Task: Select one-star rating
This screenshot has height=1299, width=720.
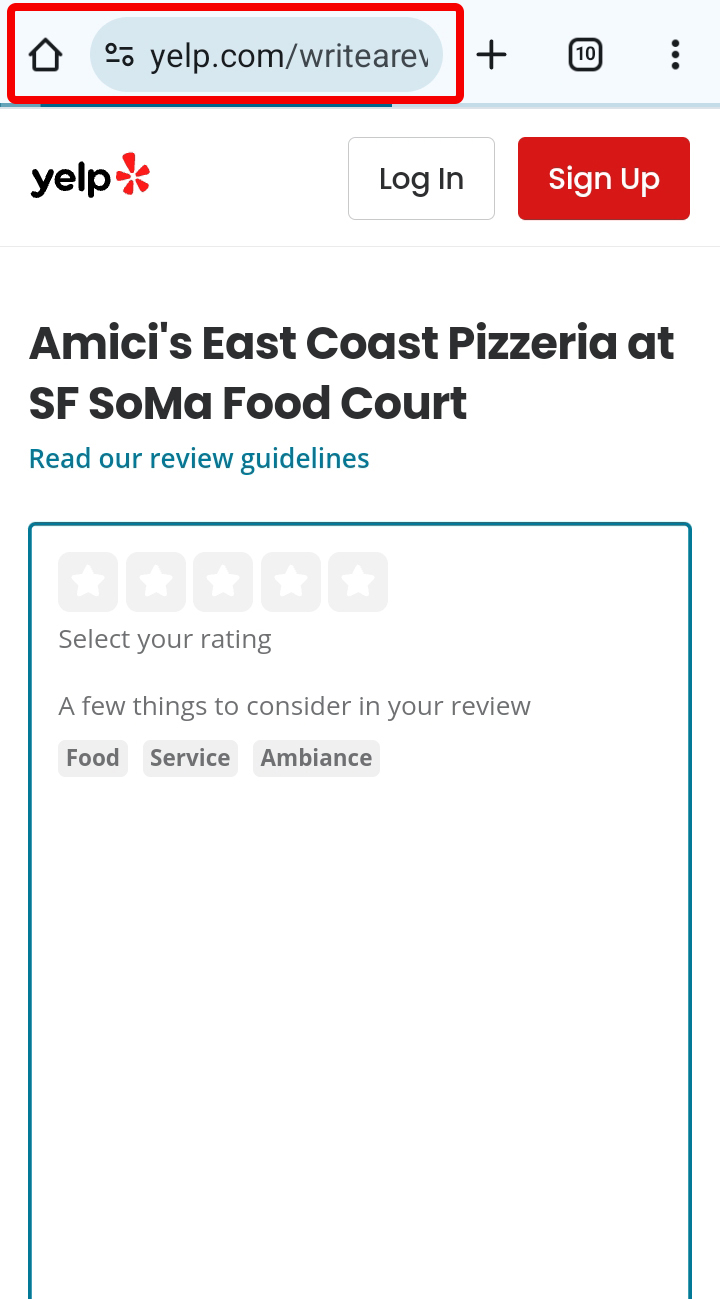Action: coord(88,582)
